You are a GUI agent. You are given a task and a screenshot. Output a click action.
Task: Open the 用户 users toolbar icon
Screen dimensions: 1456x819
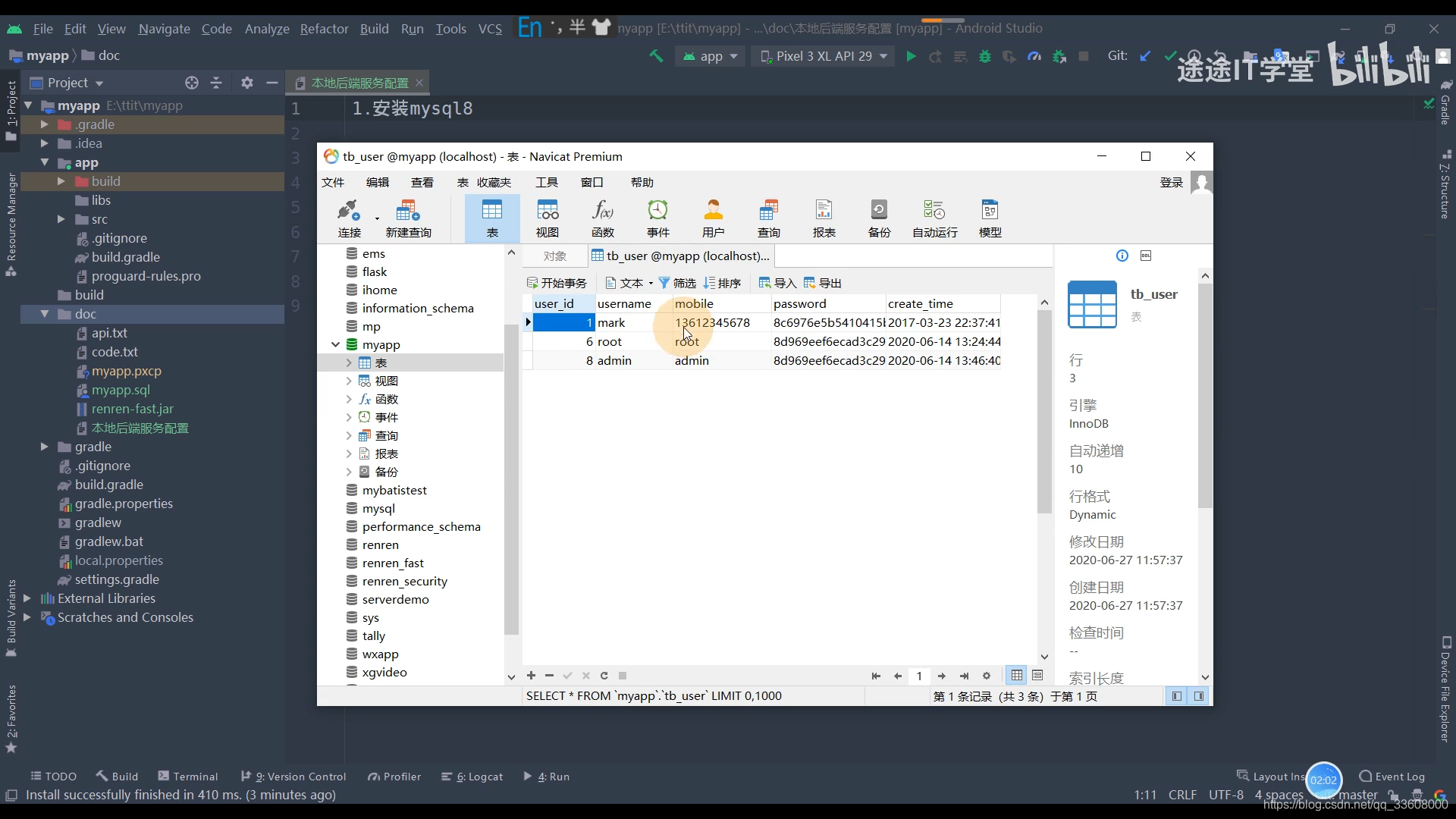(x=714, y=218)
